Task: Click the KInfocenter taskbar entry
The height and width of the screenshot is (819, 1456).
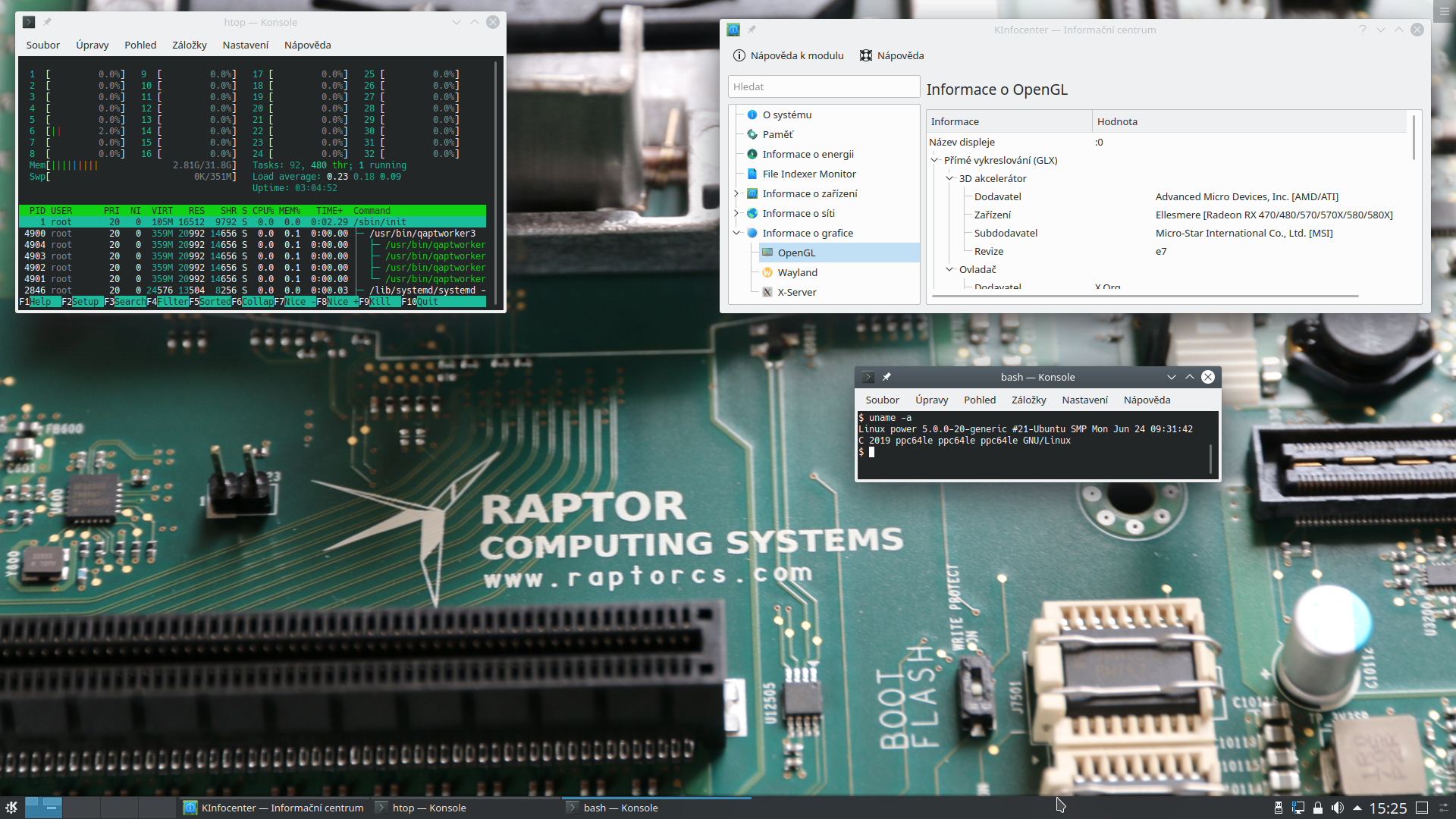Action: point(275,808)
